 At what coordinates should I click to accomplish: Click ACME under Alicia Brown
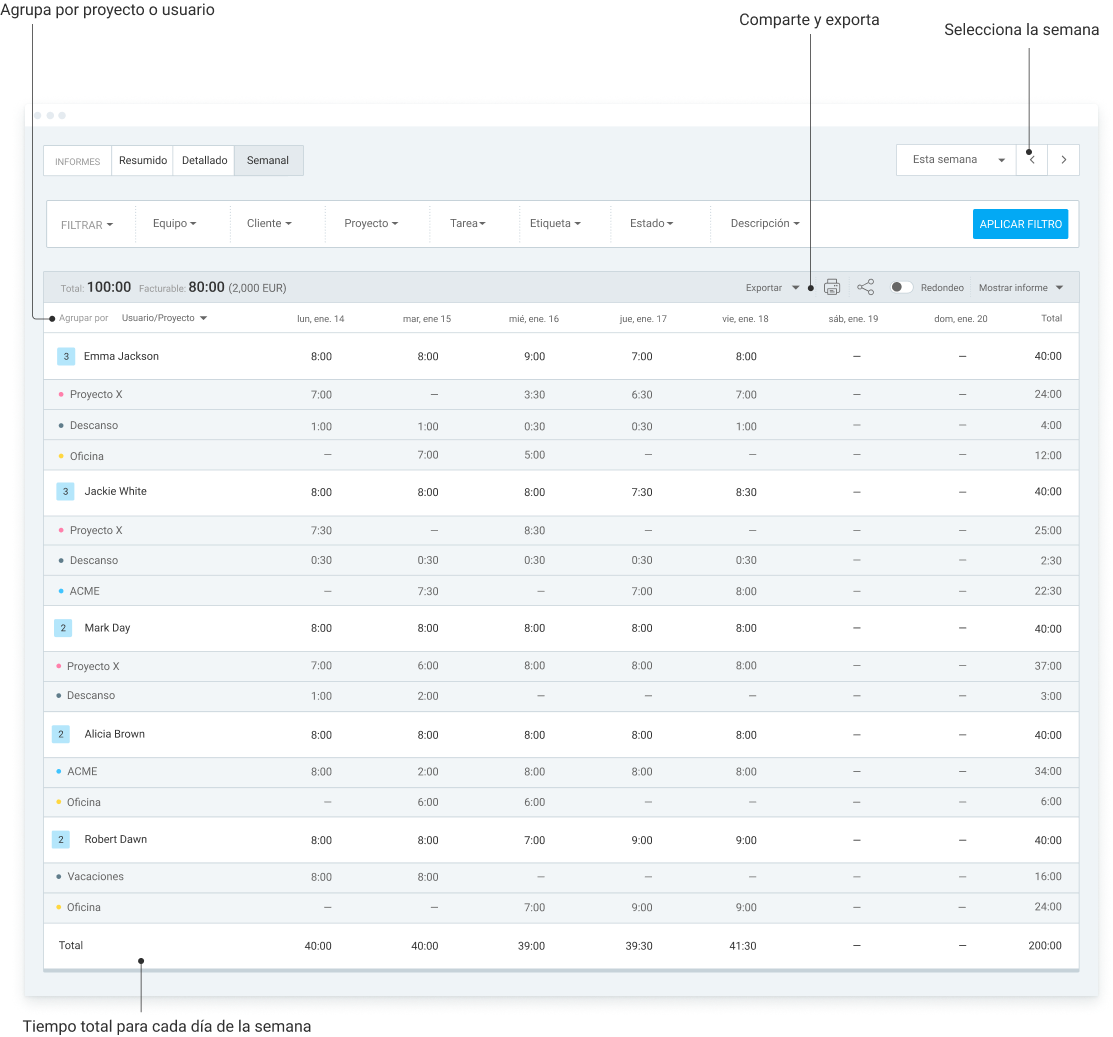(82, 772)
